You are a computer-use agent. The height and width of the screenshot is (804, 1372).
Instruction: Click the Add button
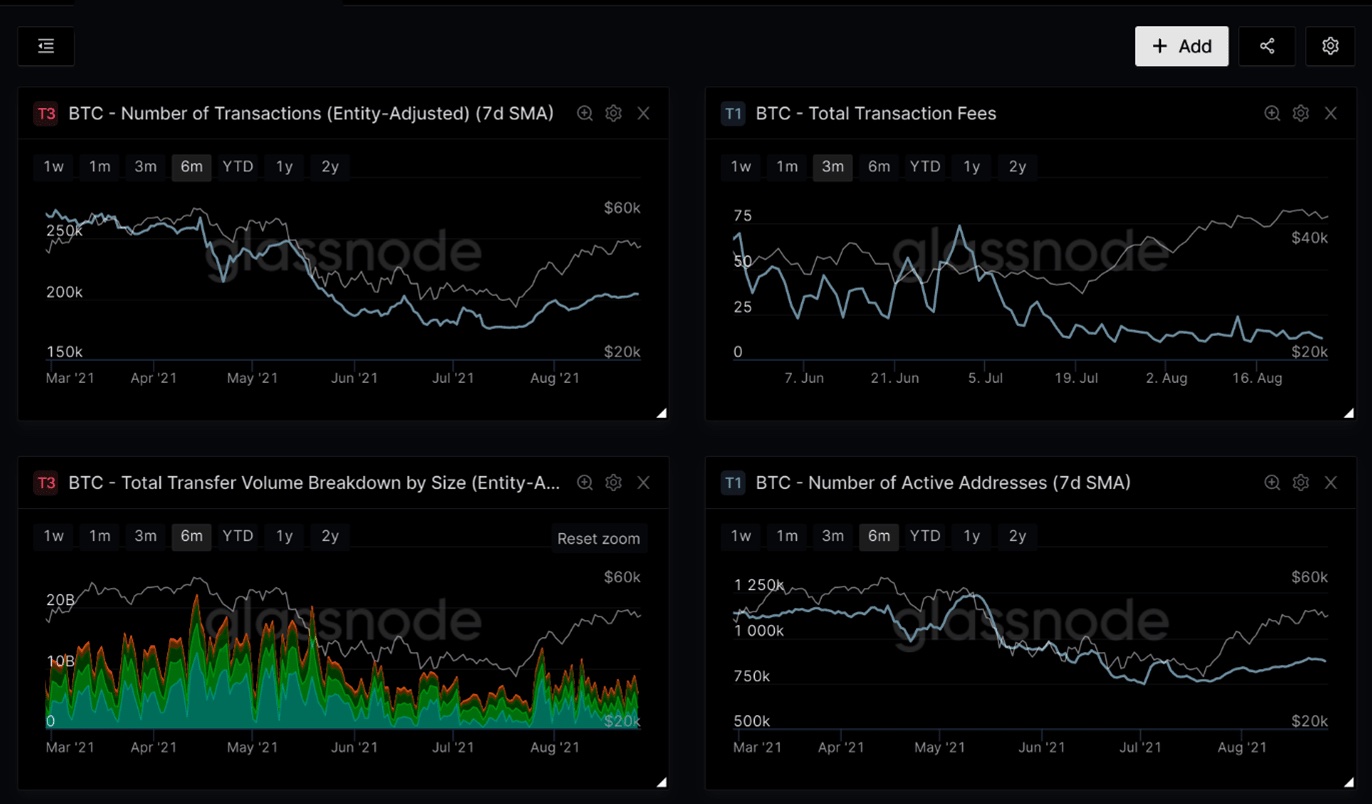click(1181, 46)
